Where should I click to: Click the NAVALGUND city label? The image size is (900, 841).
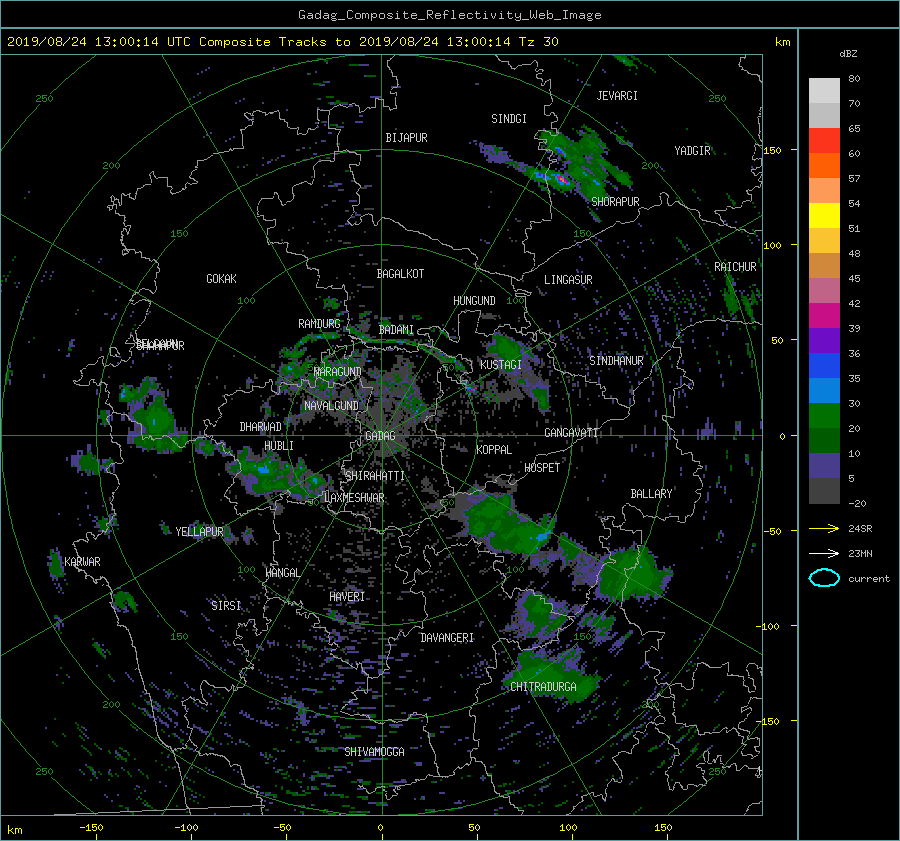point(331,406)
